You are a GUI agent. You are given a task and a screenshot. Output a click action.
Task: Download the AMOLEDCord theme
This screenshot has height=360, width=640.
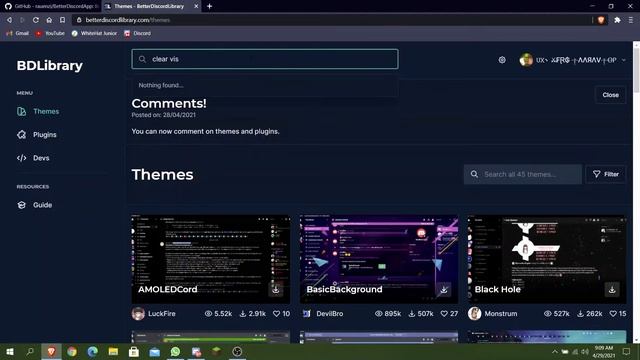coord(276,289)
